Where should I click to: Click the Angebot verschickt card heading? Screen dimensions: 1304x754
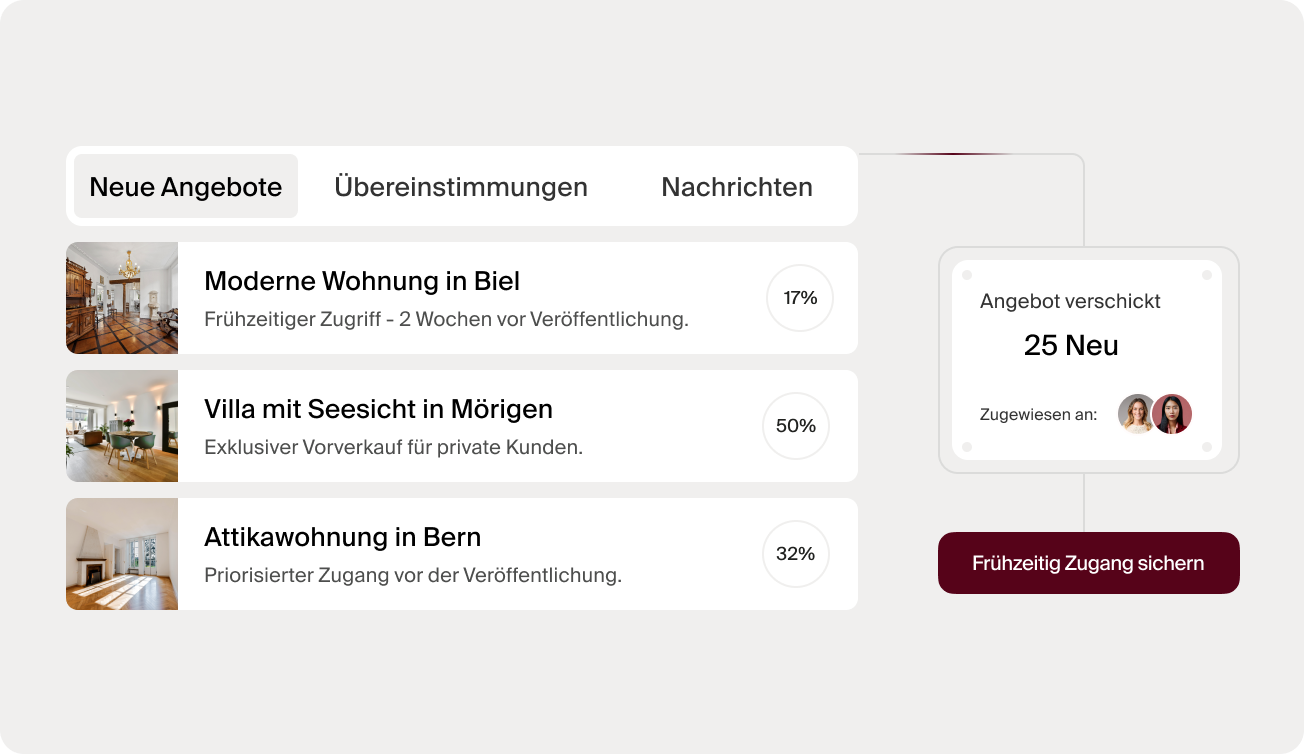pyautogui.click(x=1070, y=301)
